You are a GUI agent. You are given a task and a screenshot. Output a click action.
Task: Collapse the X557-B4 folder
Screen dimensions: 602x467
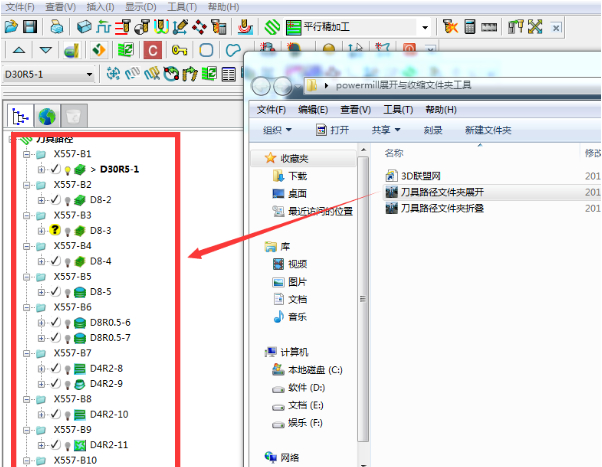[26, 246]
